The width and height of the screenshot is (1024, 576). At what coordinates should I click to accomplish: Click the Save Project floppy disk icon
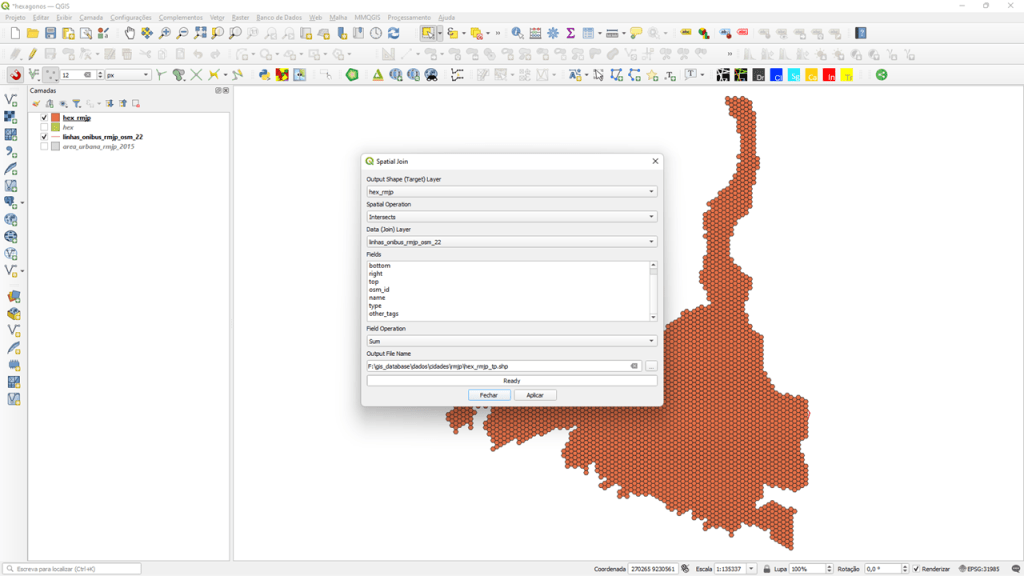(x=50, y=33)
